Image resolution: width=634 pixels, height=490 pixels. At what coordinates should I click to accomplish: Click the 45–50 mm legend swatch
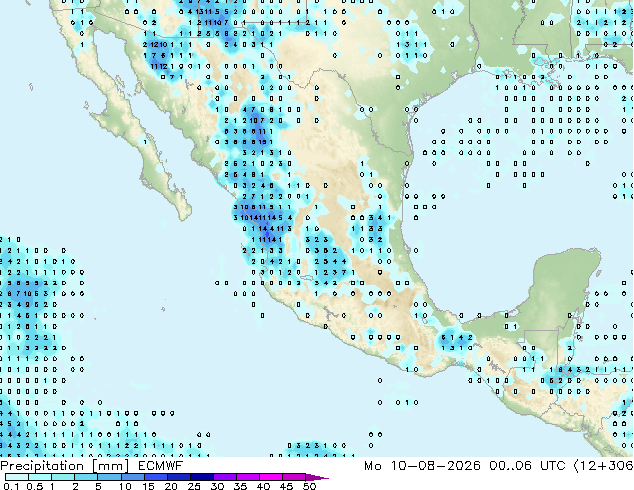coord(293,477)
